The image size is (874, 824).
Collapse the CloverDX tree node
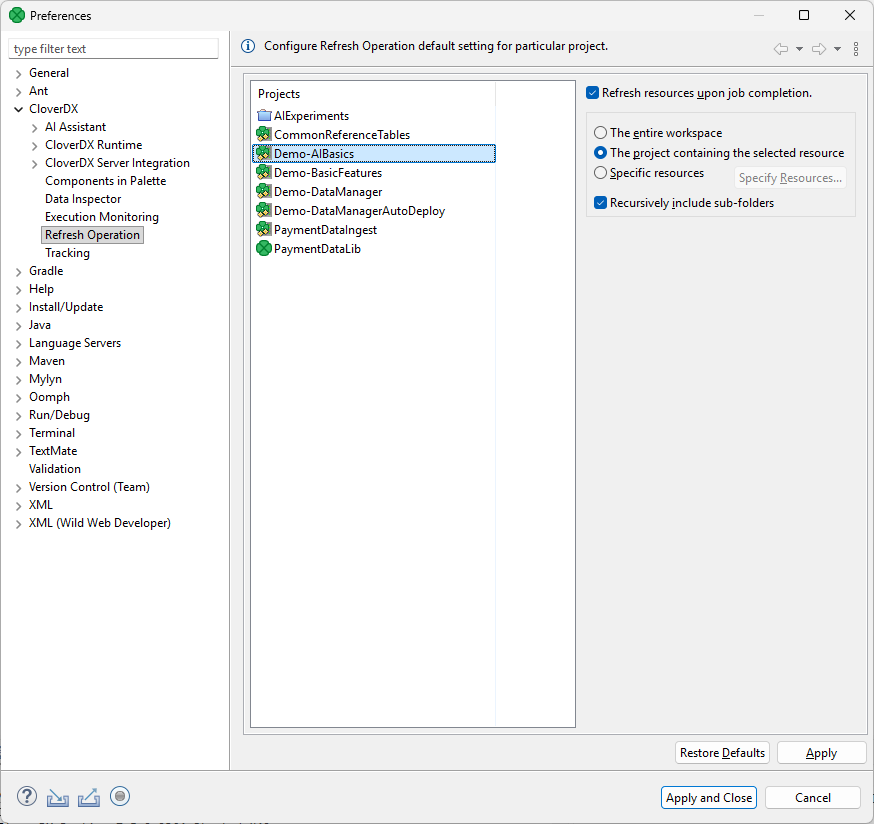[18, 109]
